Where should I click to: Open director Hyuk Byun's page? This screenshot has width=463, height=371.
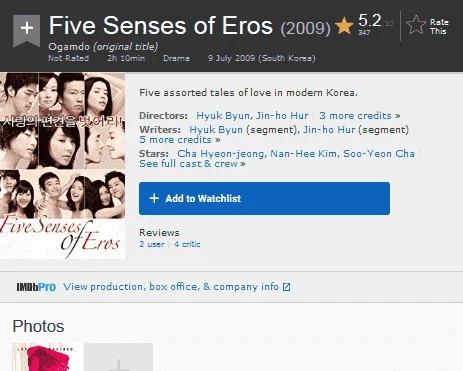pos(222,116)
